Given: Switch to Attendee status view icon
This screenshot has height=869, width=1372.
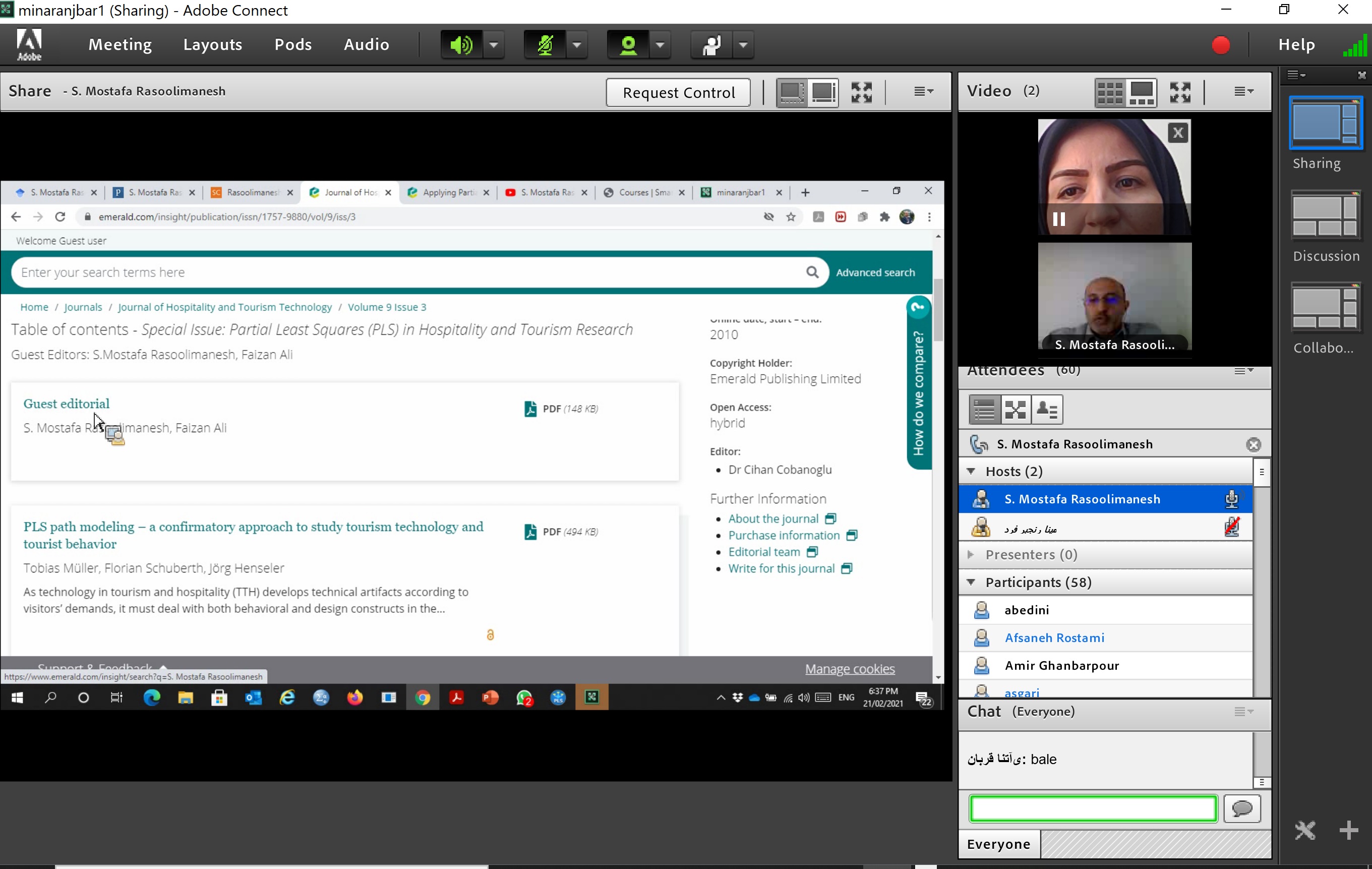Looking at the screenshot, I should pos(1047,409).
